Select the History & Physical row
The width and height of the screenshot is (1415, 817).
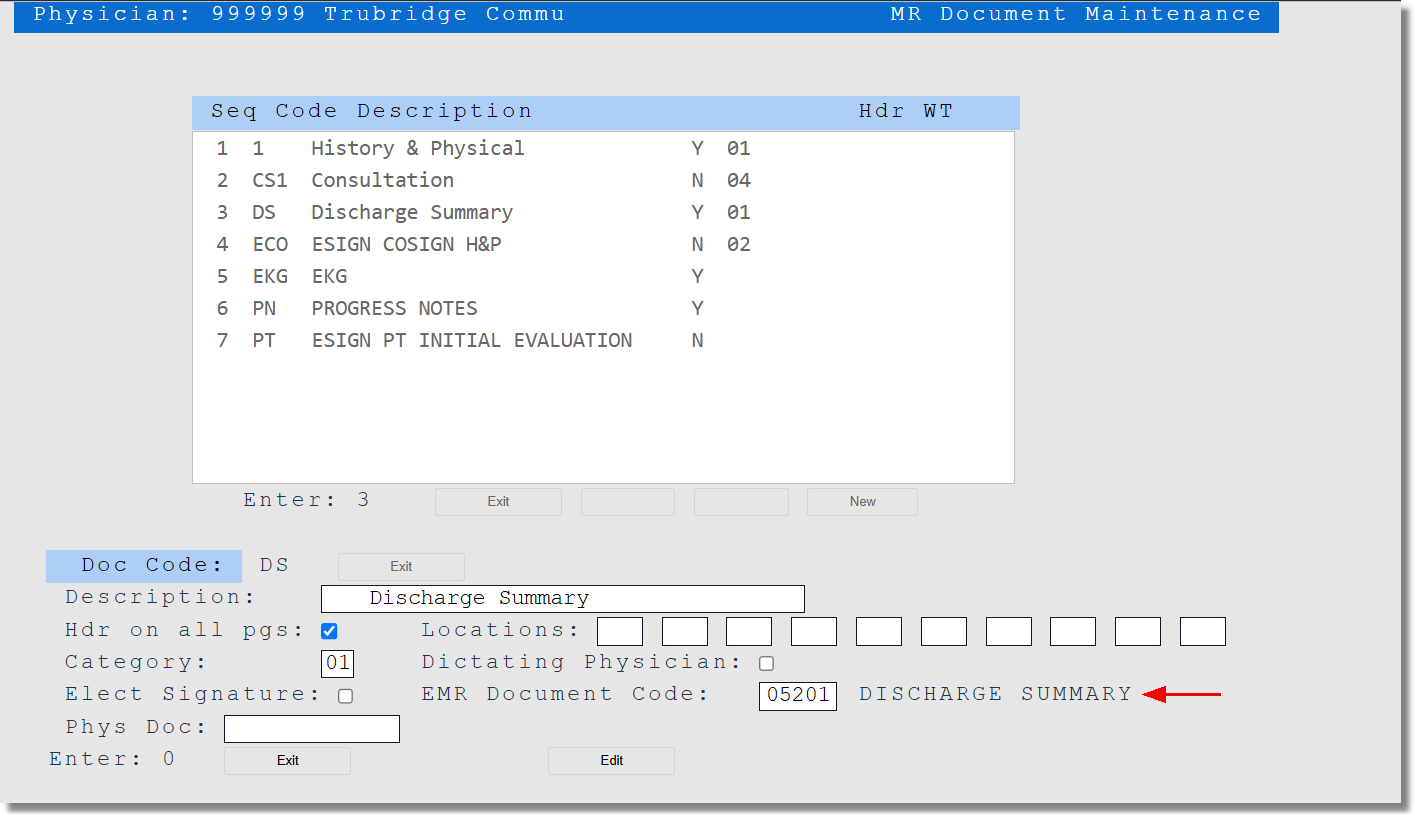click(603, 148)
